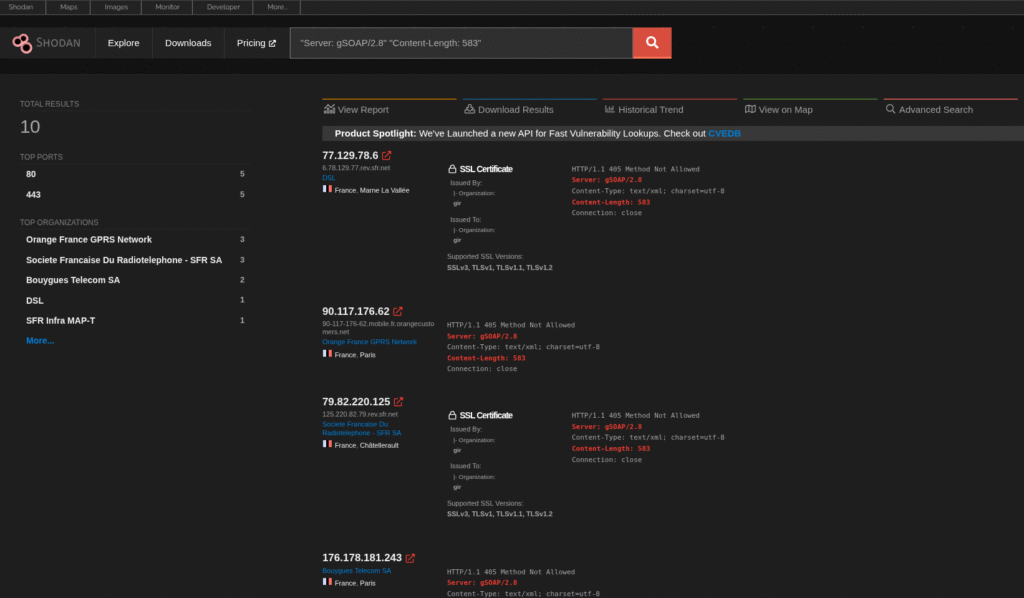1024x598 pixels.
Task: Click location text France, Marne La Vallée
Action: (372, 190)
